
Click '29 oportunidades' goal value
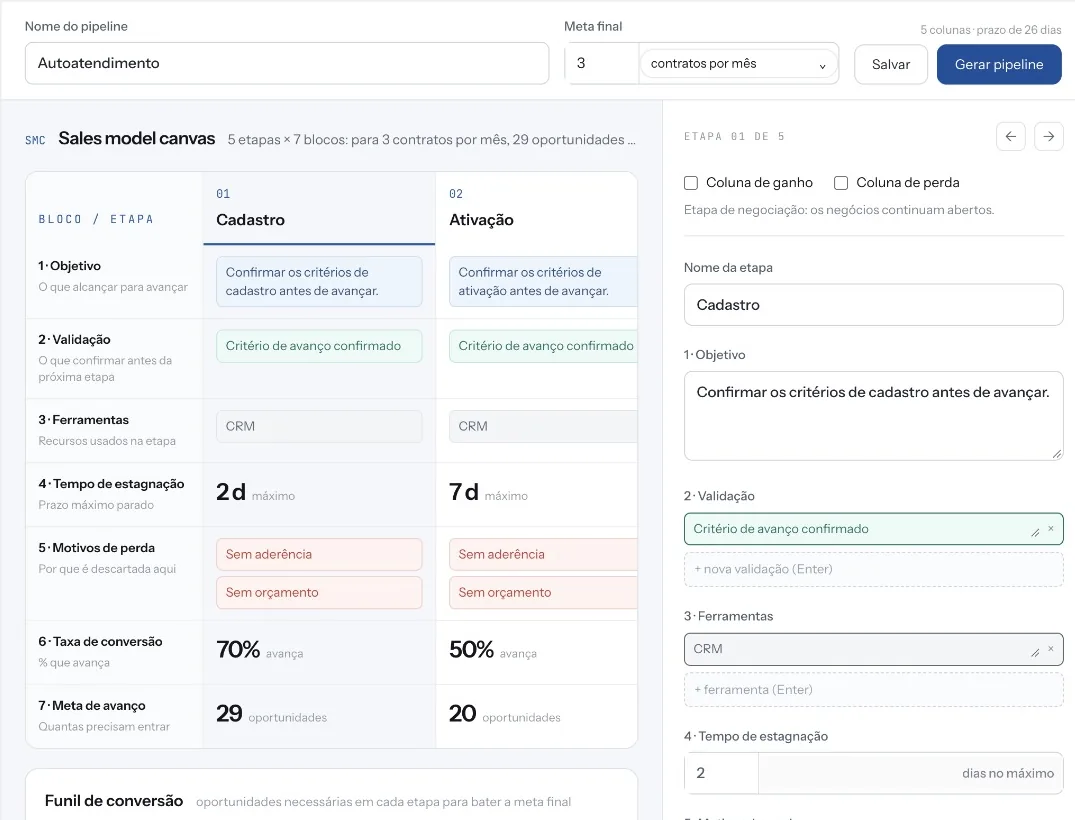(x=271, y=714)
